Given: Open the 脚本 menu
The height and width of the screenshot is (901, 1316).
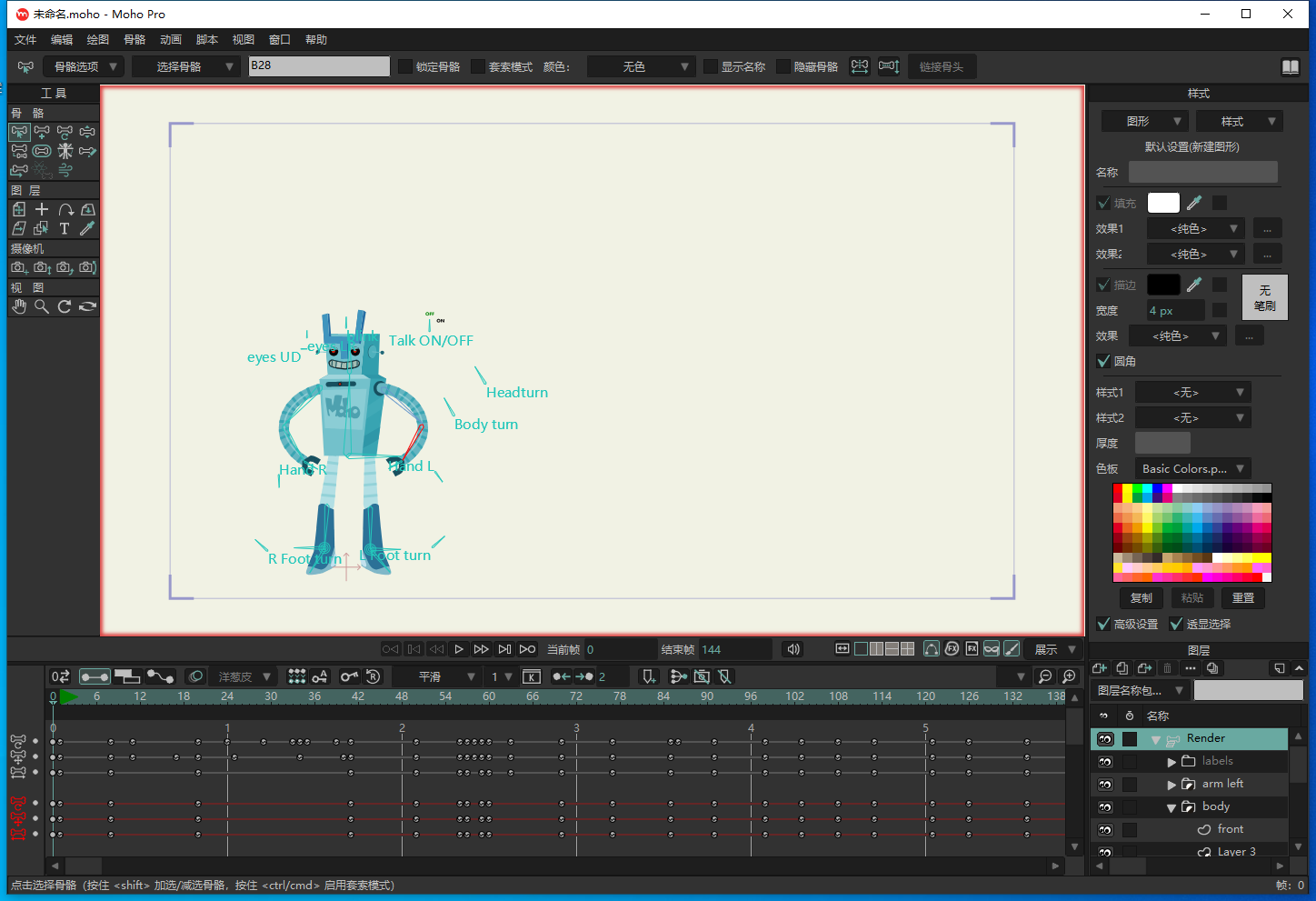Looking at the screenshot, I should 207,40.
